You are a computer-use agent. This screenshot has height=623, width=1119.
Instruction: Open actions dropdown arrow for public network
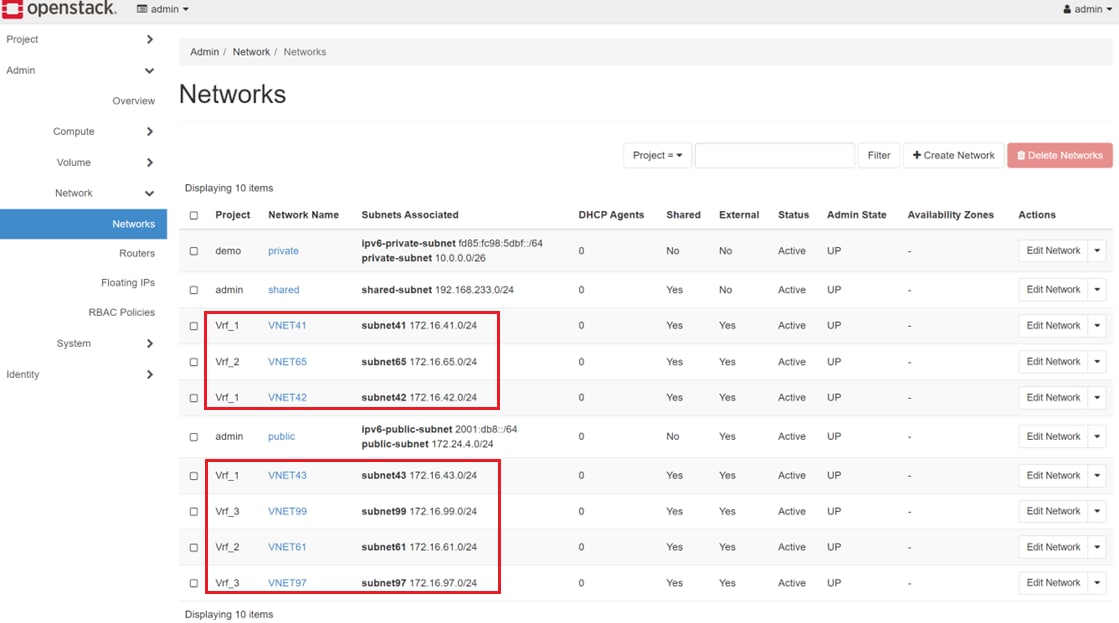tap(1098, 436)
